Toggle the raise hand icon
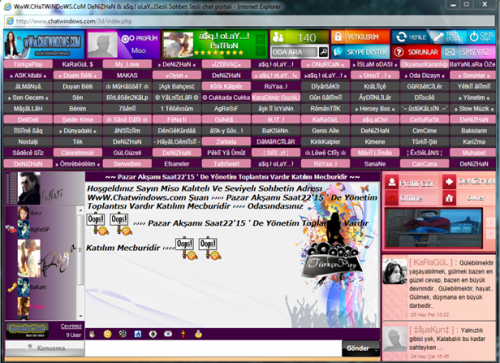This screenshot has width=500, height=363. click(x=92, y=334)
